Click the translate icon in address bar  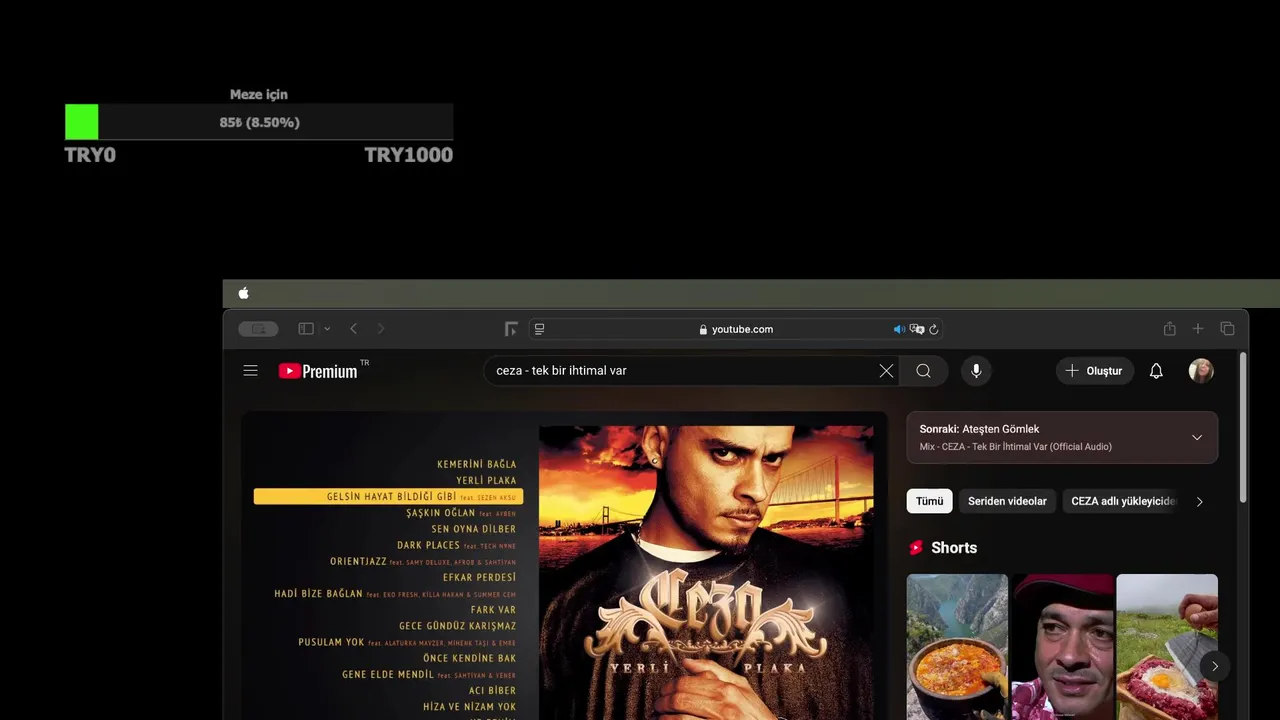click(917, 329)
